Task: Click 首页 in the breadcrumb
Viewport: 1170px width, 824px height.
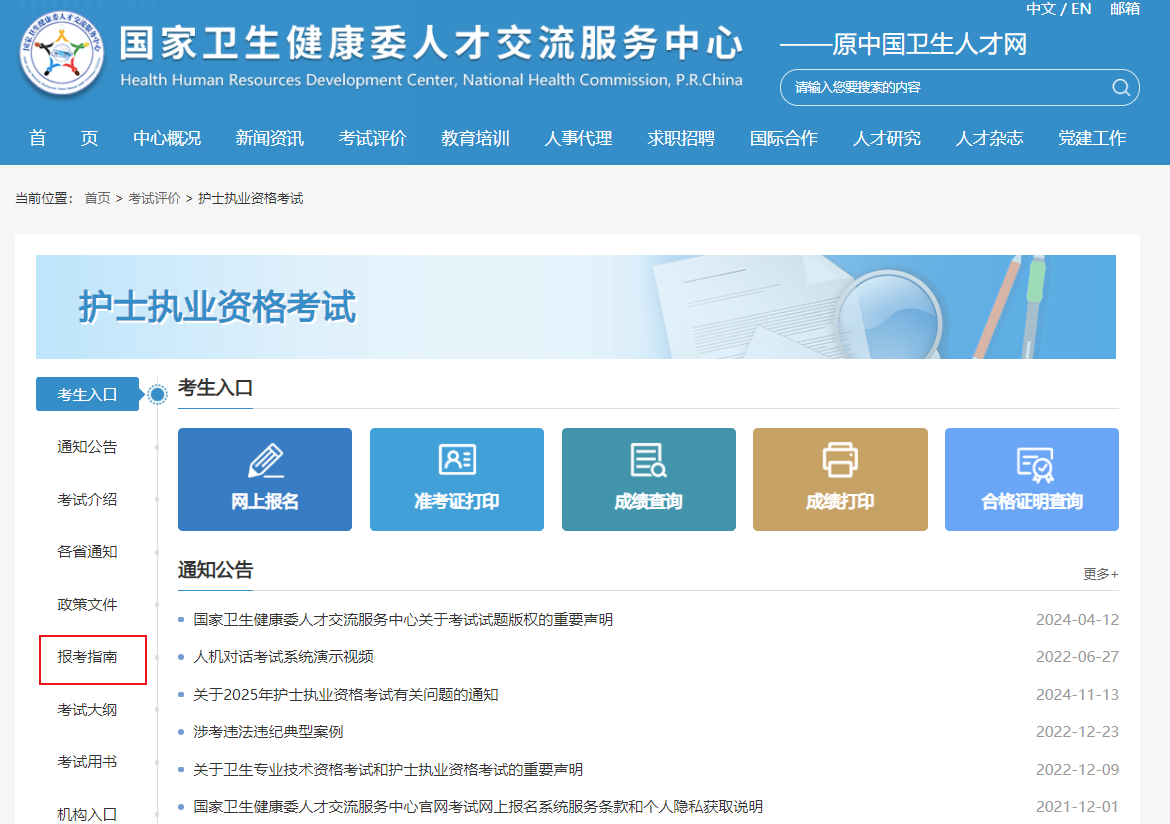Action: [x=97, y=199]
